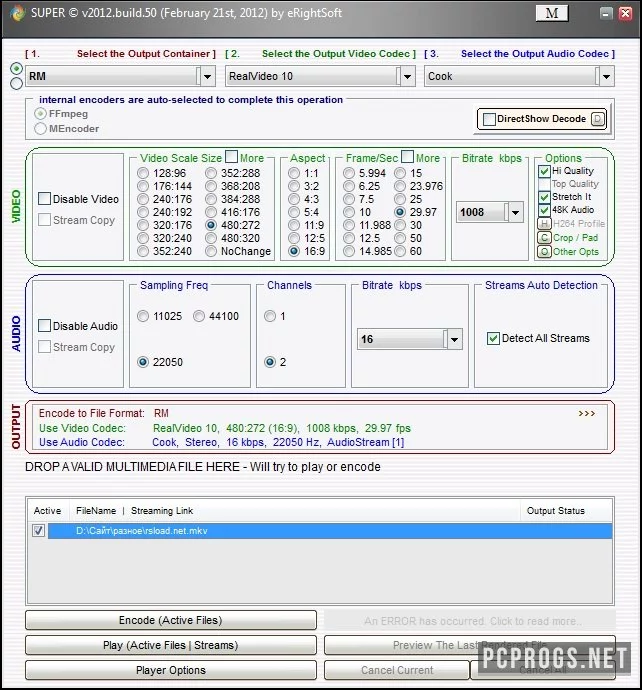Select 320:240 video scale size
Screen dimensions: 642x690
pyautogui.click(x=143, y=239)
